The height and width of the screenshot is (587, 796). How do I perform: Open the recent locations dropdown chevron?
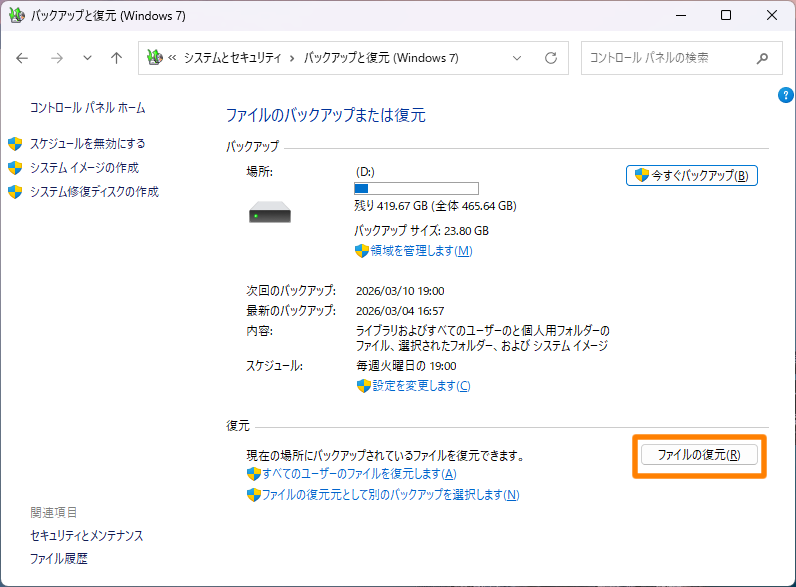pos(87,58)
